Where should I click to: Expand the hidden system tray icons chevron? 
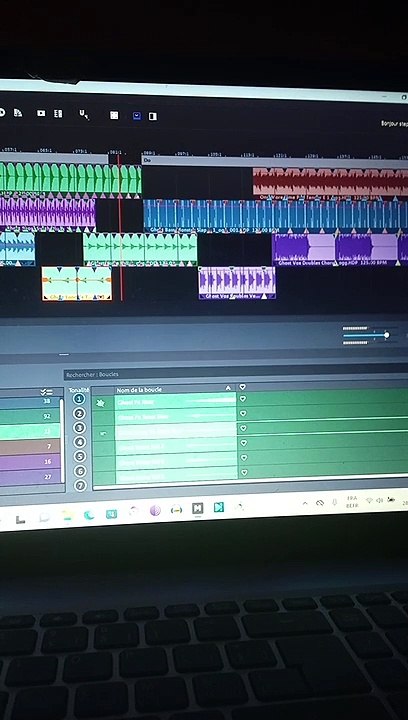click(305, 503)
